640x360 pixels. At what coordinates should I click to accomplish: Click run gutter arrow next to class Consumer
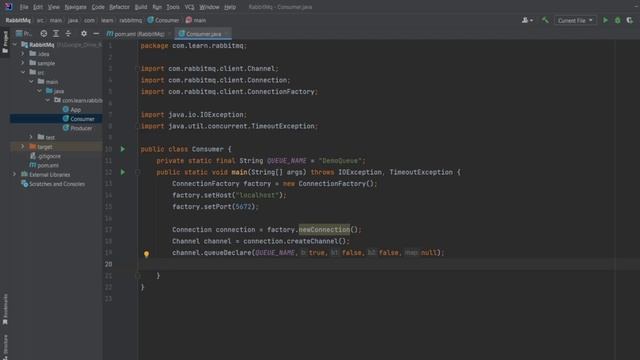pos(122,149)
